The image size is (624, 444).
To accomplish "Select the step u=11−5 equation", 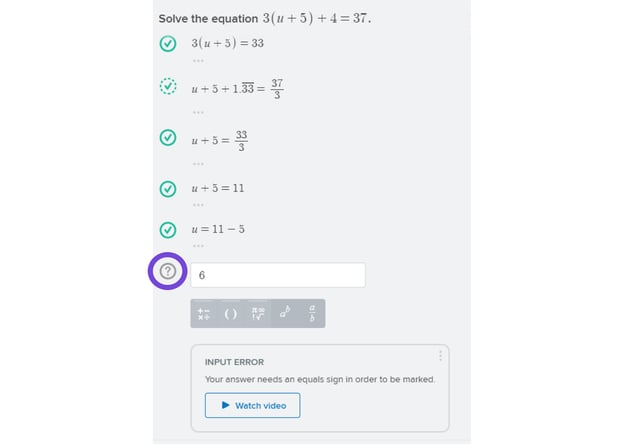I will 218,230.
